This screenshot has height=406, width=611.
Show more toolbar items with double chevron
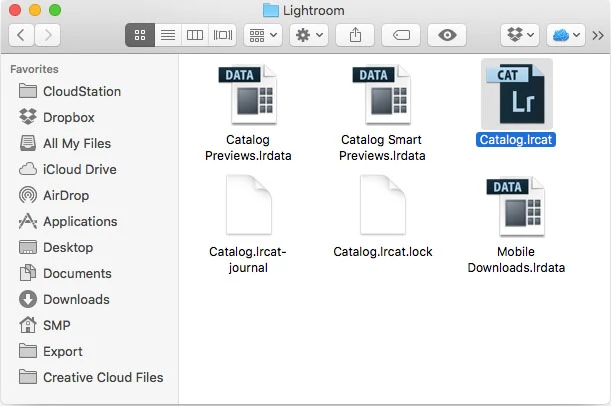tap(598, 35)
